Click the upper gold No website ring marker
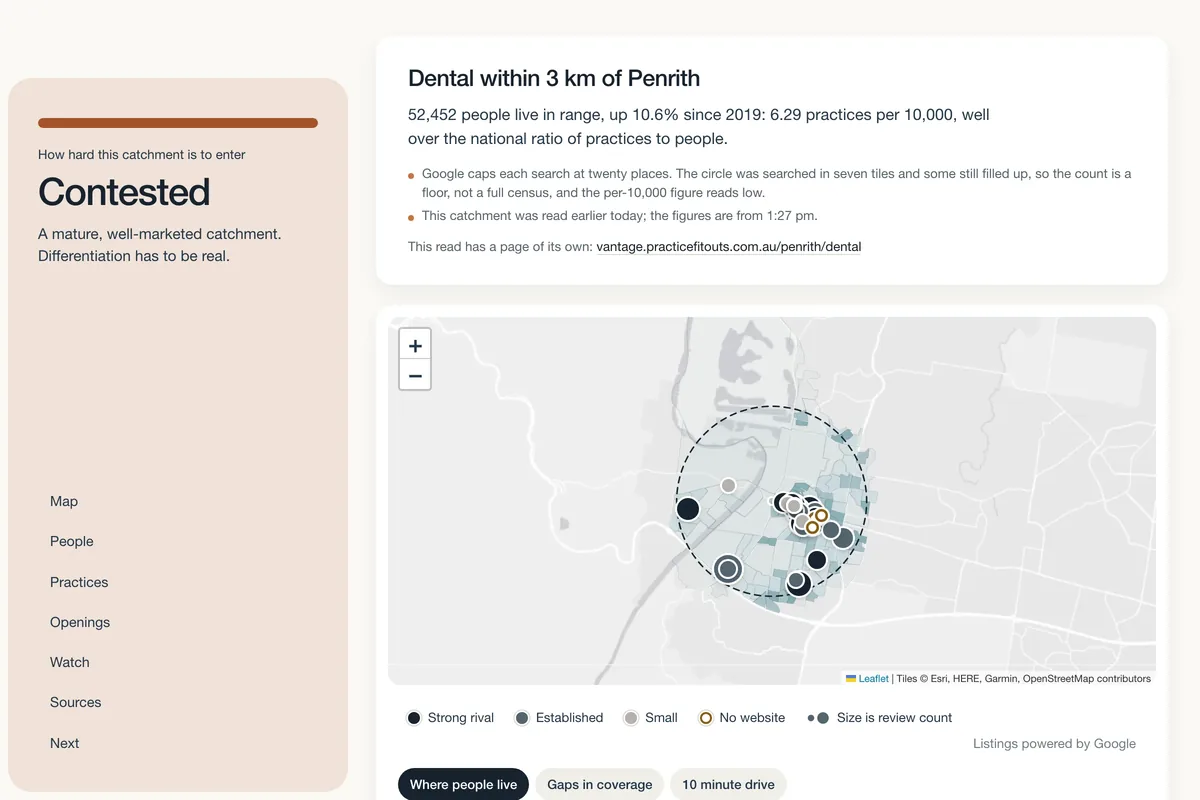 [821, 516]
